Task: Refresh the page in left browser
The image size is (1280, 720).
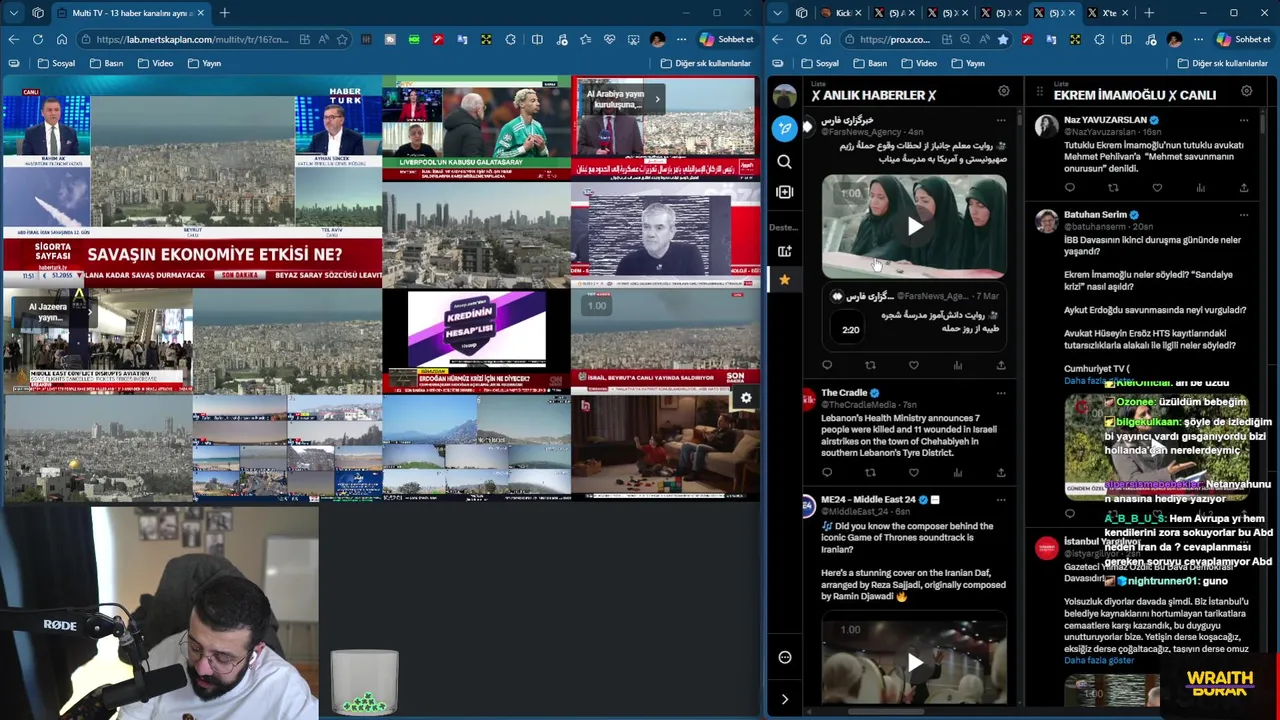Action: [x=38, y=39]
